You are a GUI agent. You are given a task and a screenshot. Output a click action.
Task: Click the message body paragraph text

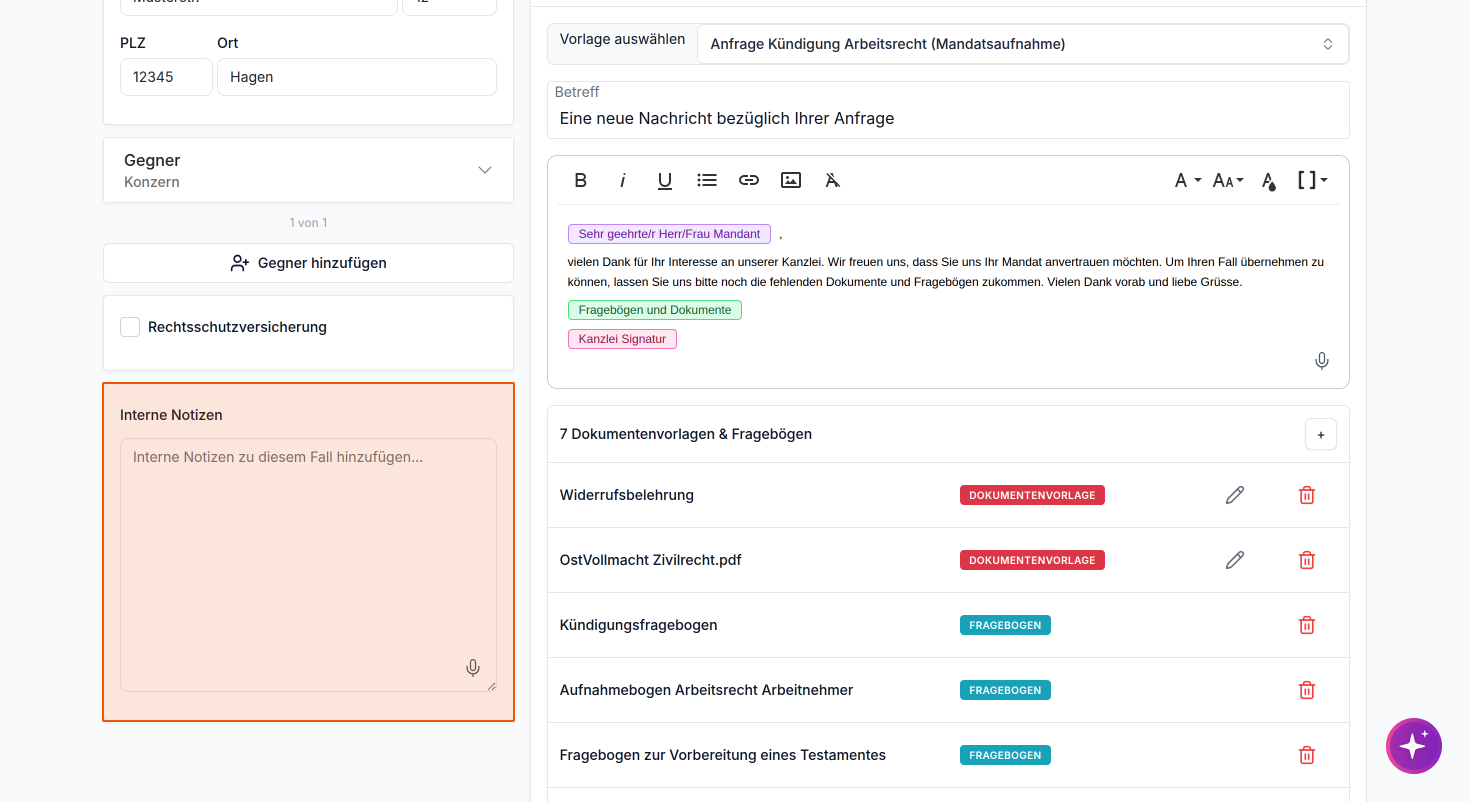(946, 272)
